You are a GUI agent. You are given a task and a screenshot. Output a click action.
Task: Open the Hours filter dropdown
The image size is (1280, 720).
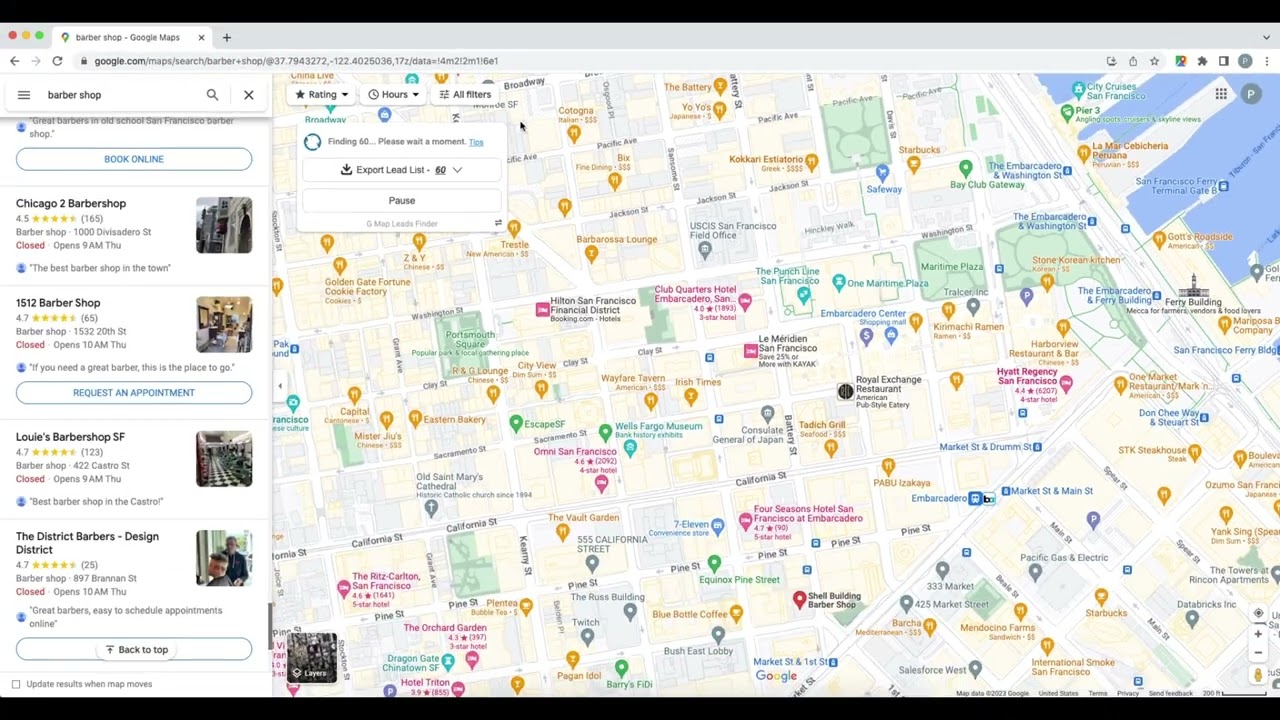394,95
